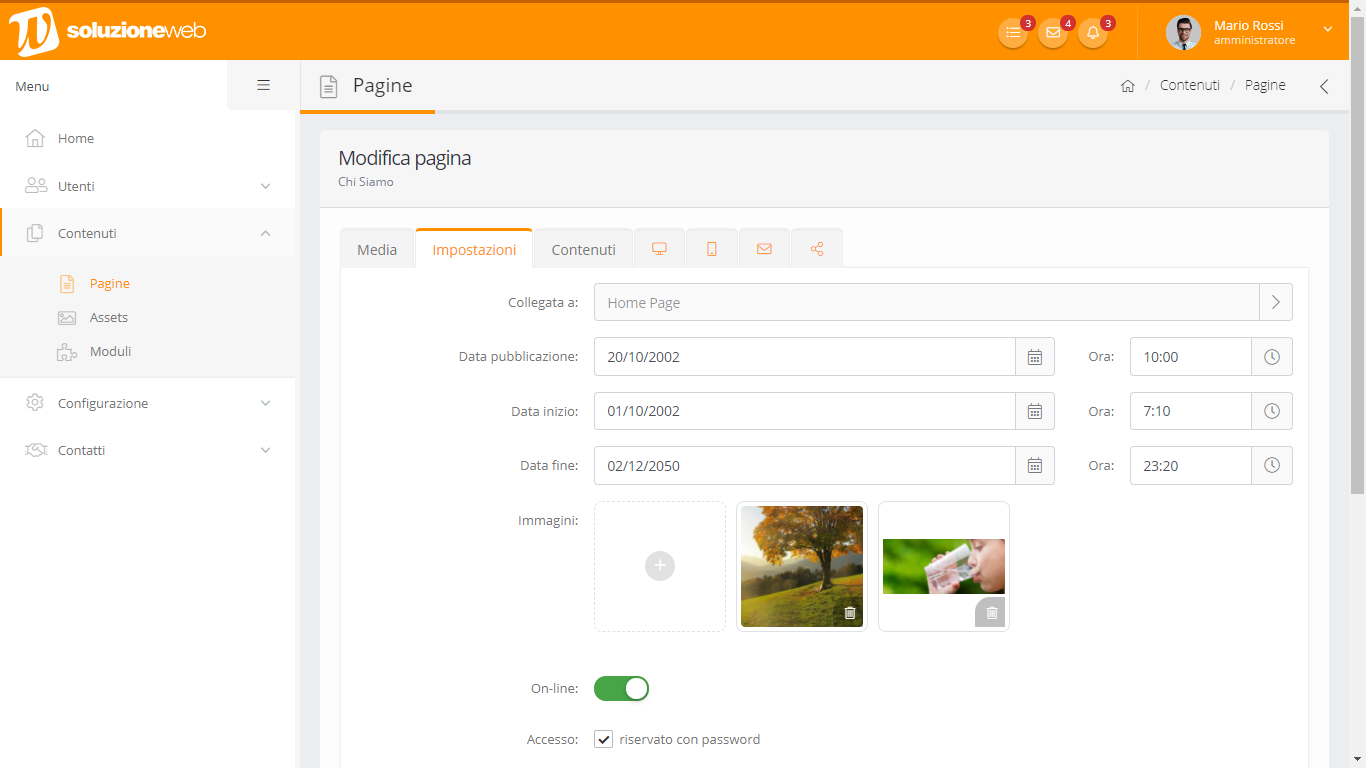
Task: Click the home icon in breadcrumb
Action: (x=1128, y=86)
